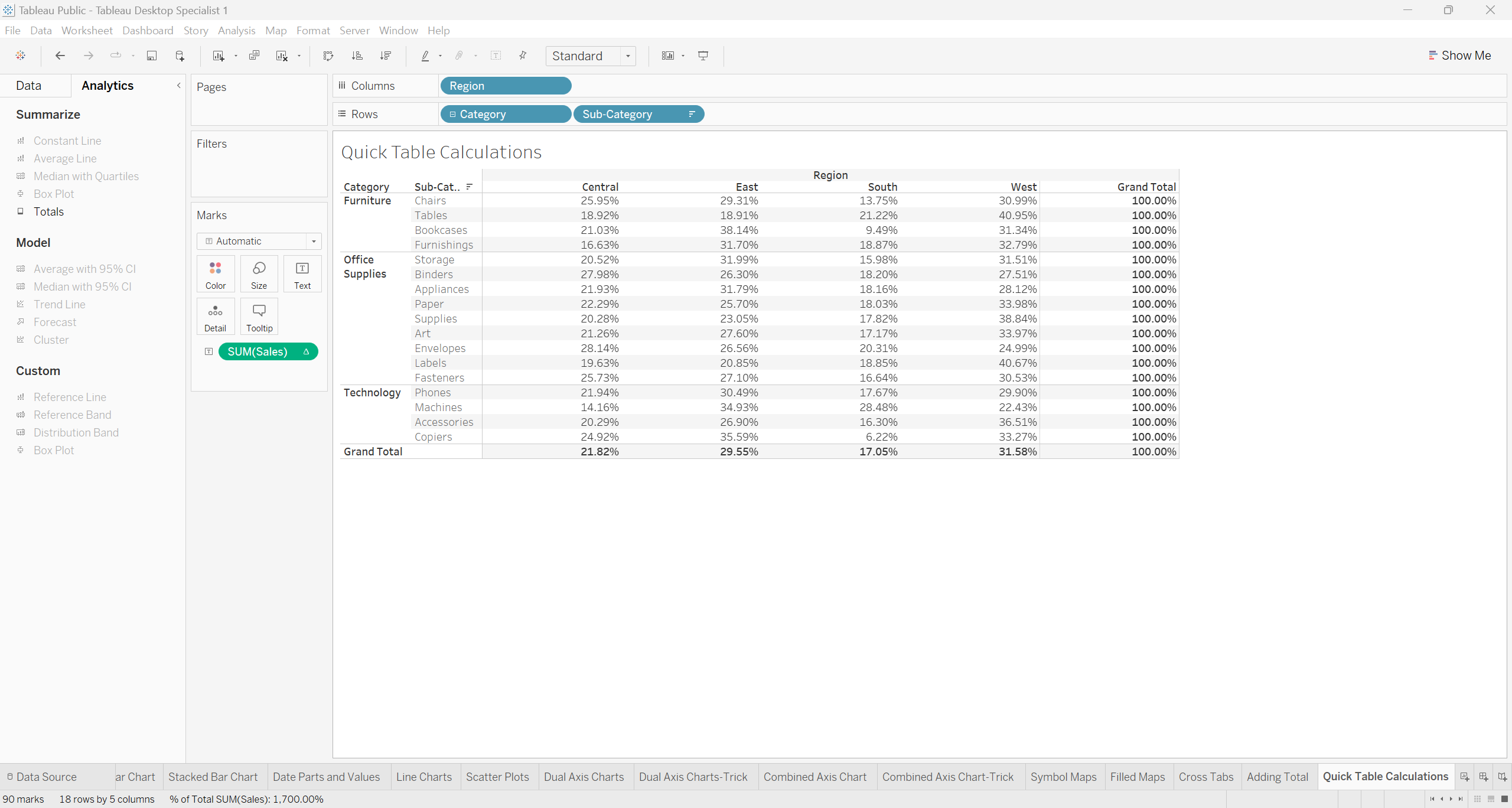This screenshot has width=1512, height=808.
Task: Click the Fix Axes pin icon
Action: pyautogui.click(x=523, y=56)
